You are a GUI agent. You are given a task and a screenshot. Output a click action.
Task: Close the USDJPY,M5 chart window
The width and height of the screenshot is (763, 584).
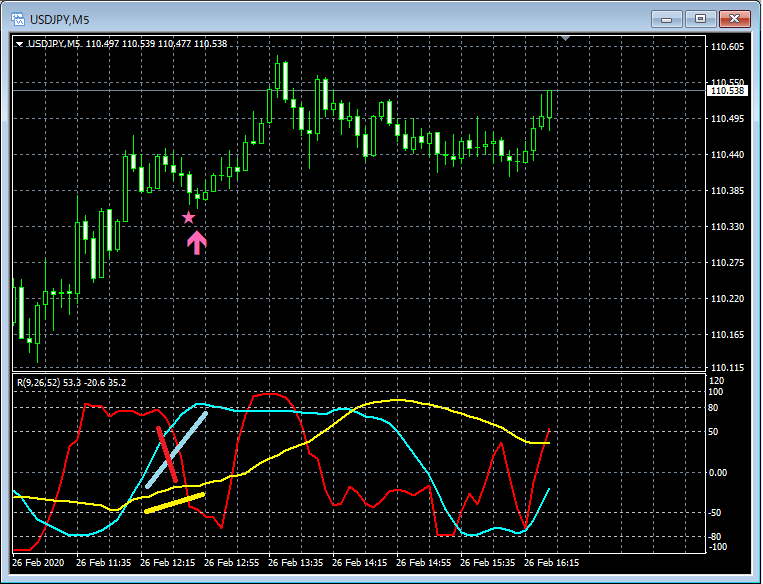(x=734, y=19)
